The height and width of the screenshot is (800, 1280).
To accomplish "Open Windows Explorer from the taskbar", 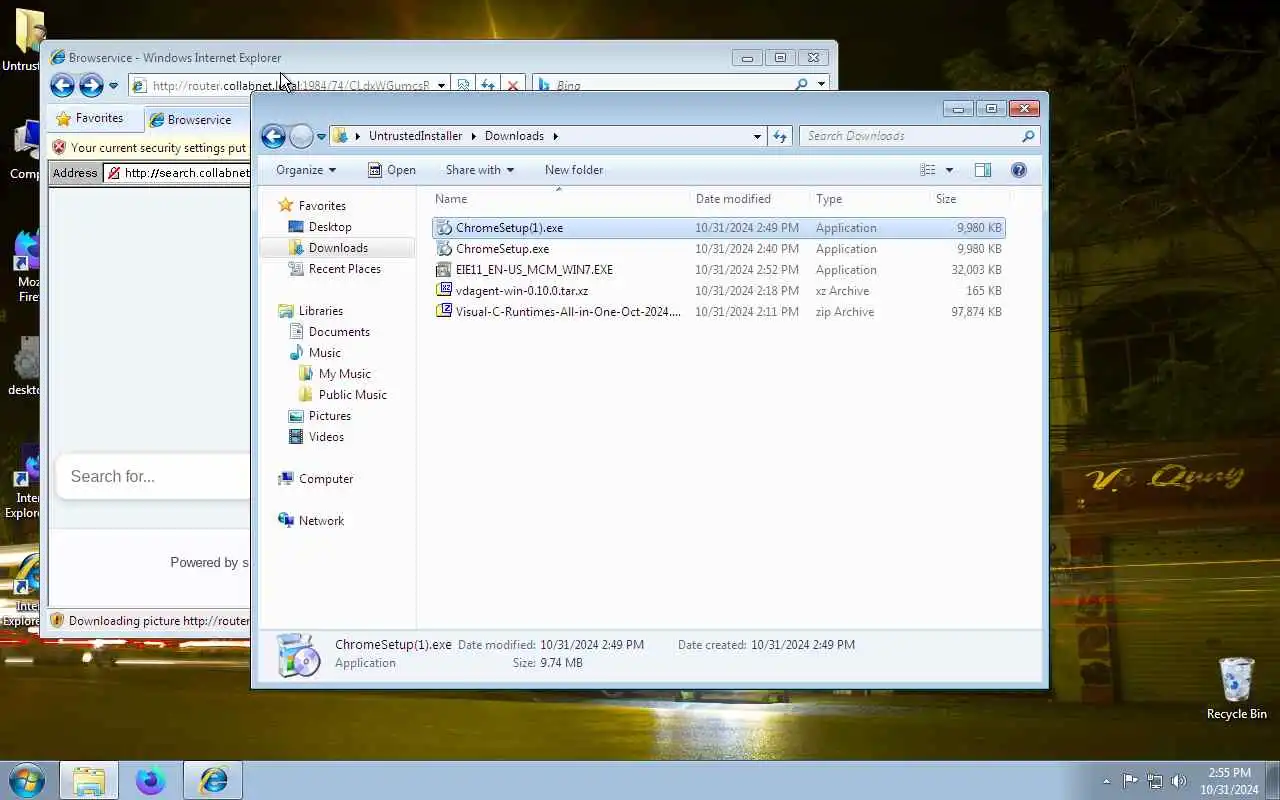I will tap(89, 780).
